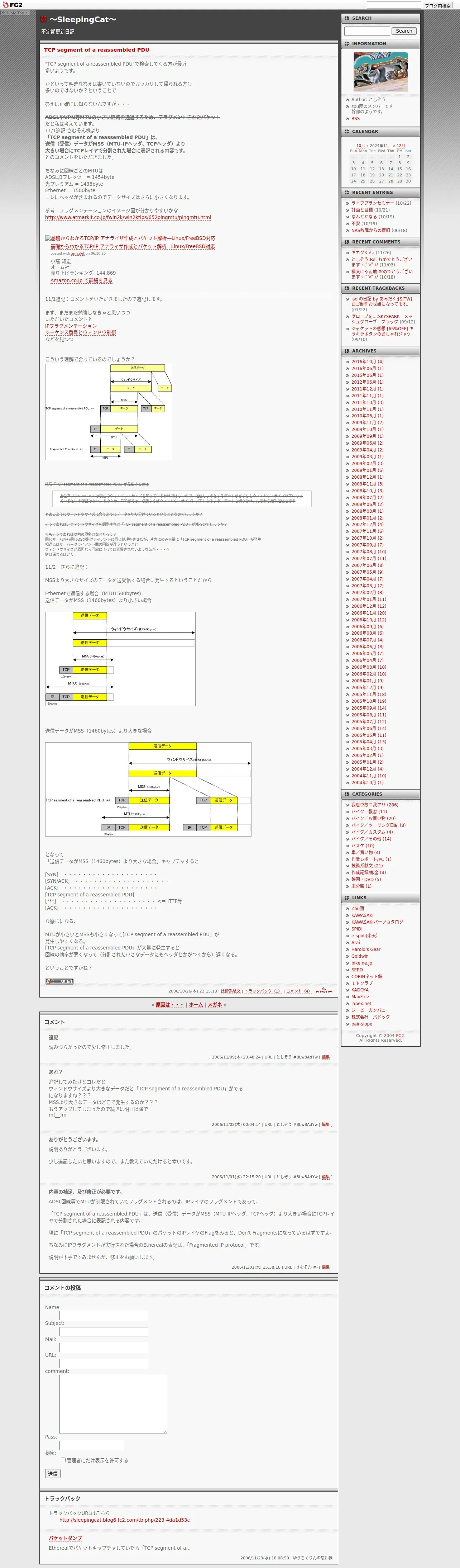Open the profile cat photo
This screenshot has height=1568, width=460.
point(381,72)
